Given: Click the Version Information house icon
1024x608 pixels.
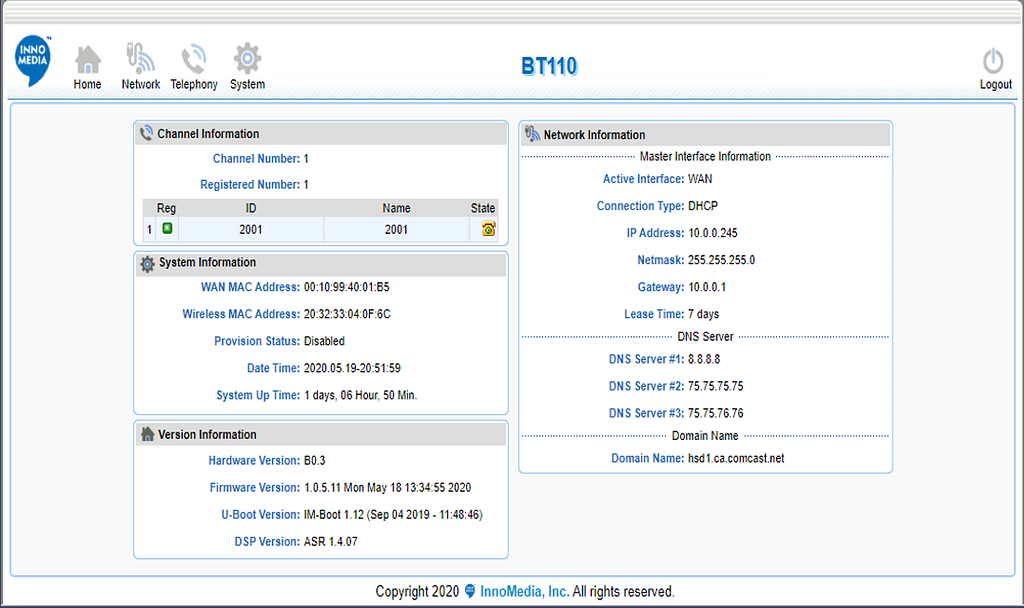Looking at the screenshot, I should 148,434.
